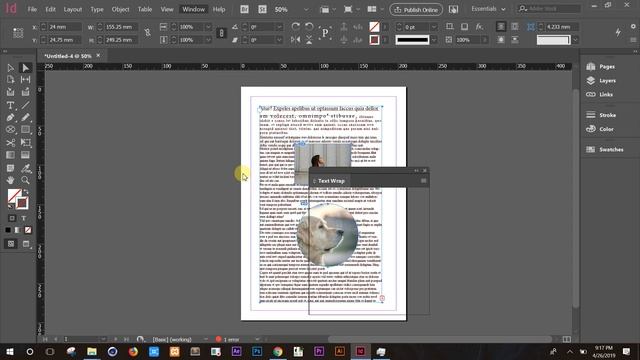Open the File menu
Image resolution: width=640 pixels, height=360 pixels.
(x=32, y=9)
